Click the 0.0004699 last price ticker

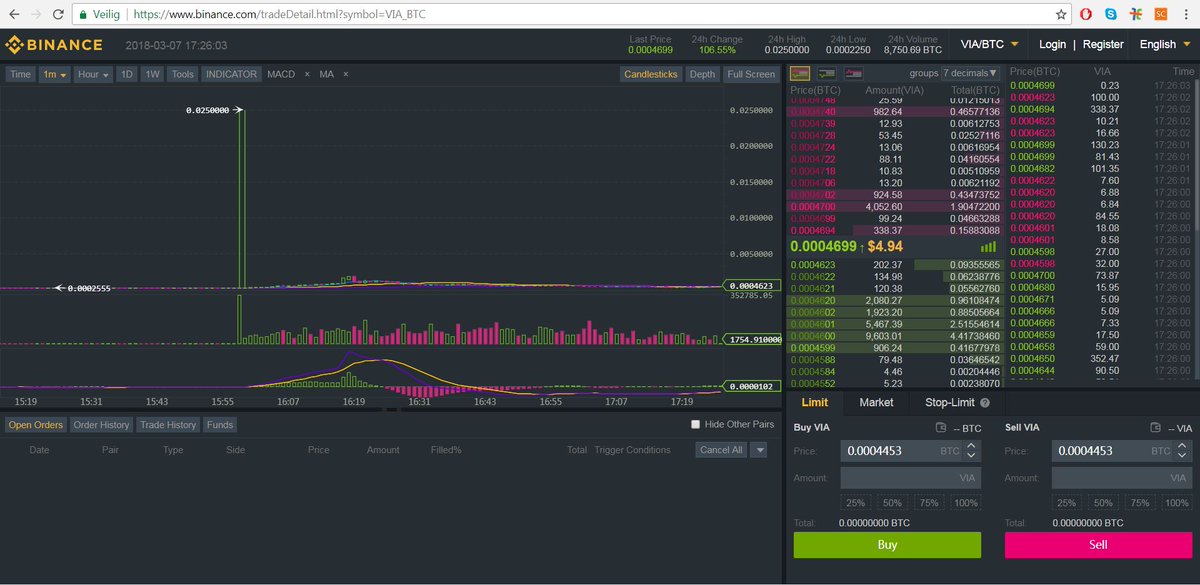(650, 49)
